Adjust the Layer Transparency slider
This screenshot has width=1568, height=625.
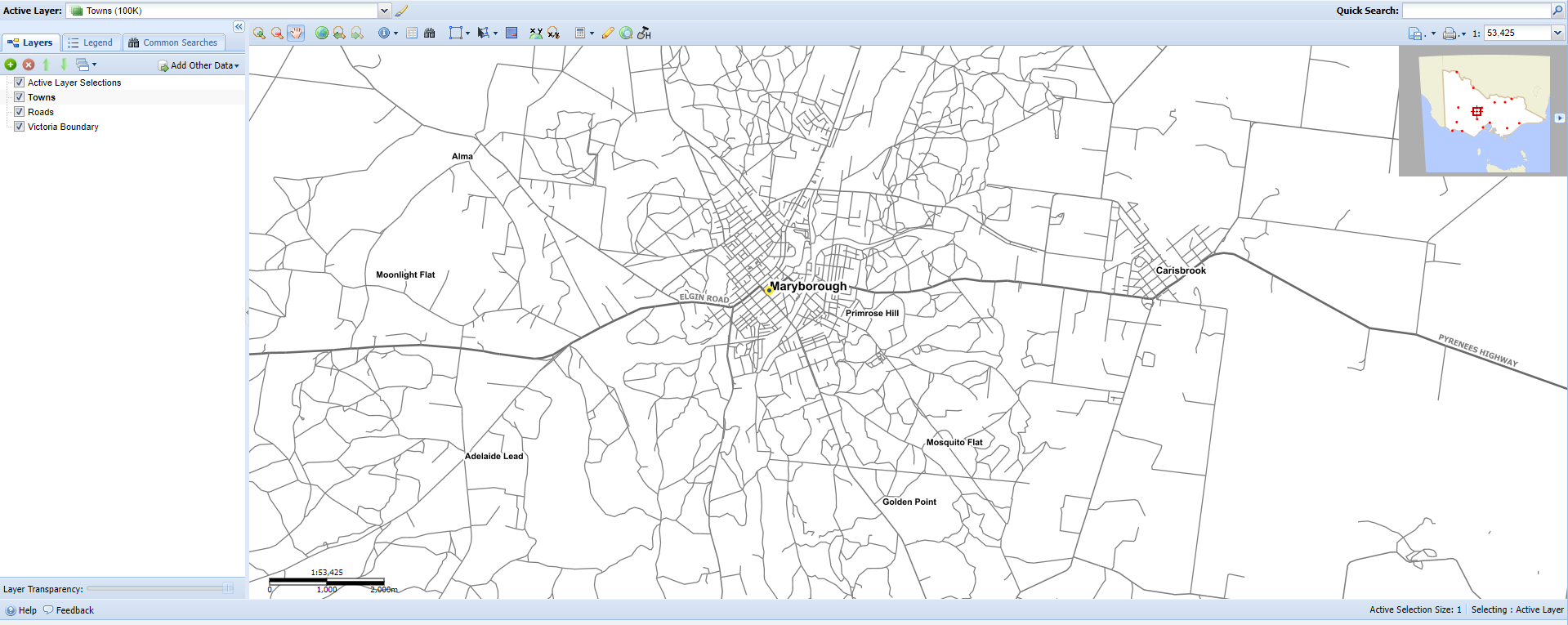[x=228, y=588]
